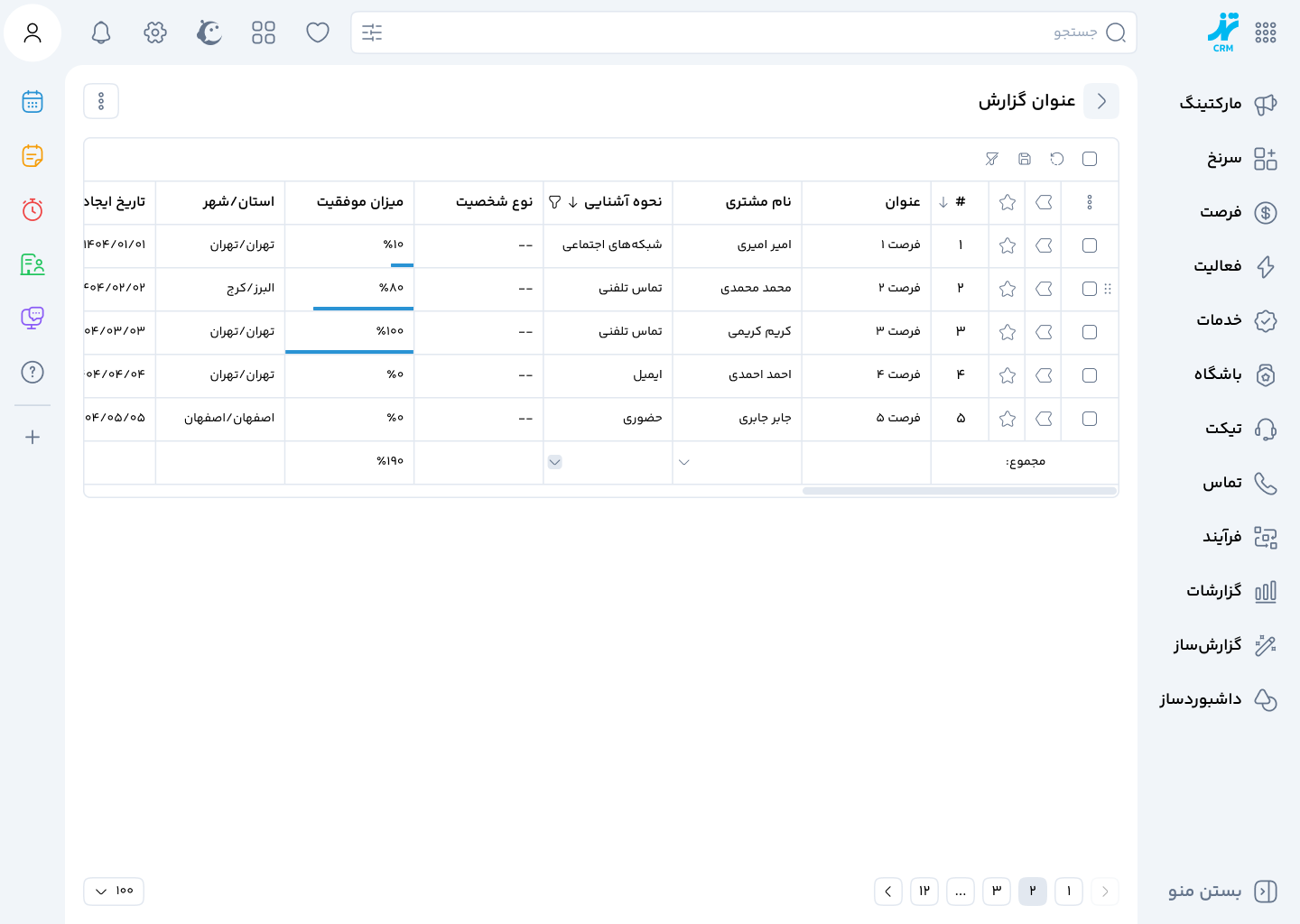1300x924 pixels.
Task: Select checkbox for row فرصت ۱
Action: [x=1090, y=245]
